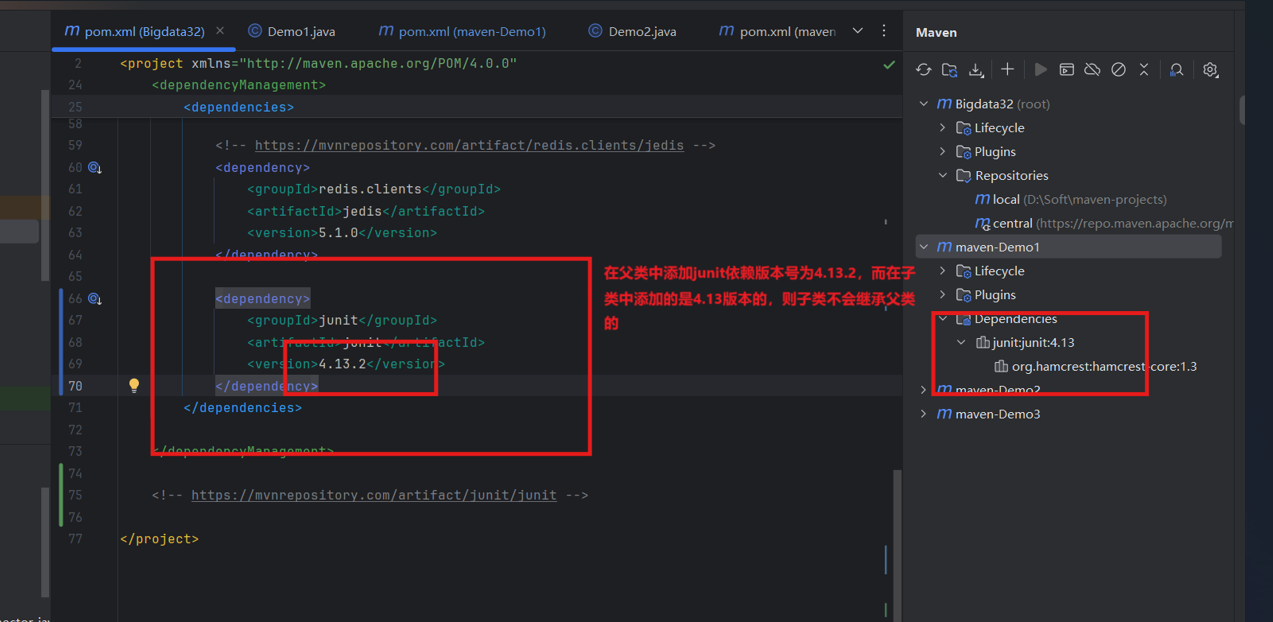Toggle skip tests mode icon
1273x622 pixels.
(x=1118, y=70)
